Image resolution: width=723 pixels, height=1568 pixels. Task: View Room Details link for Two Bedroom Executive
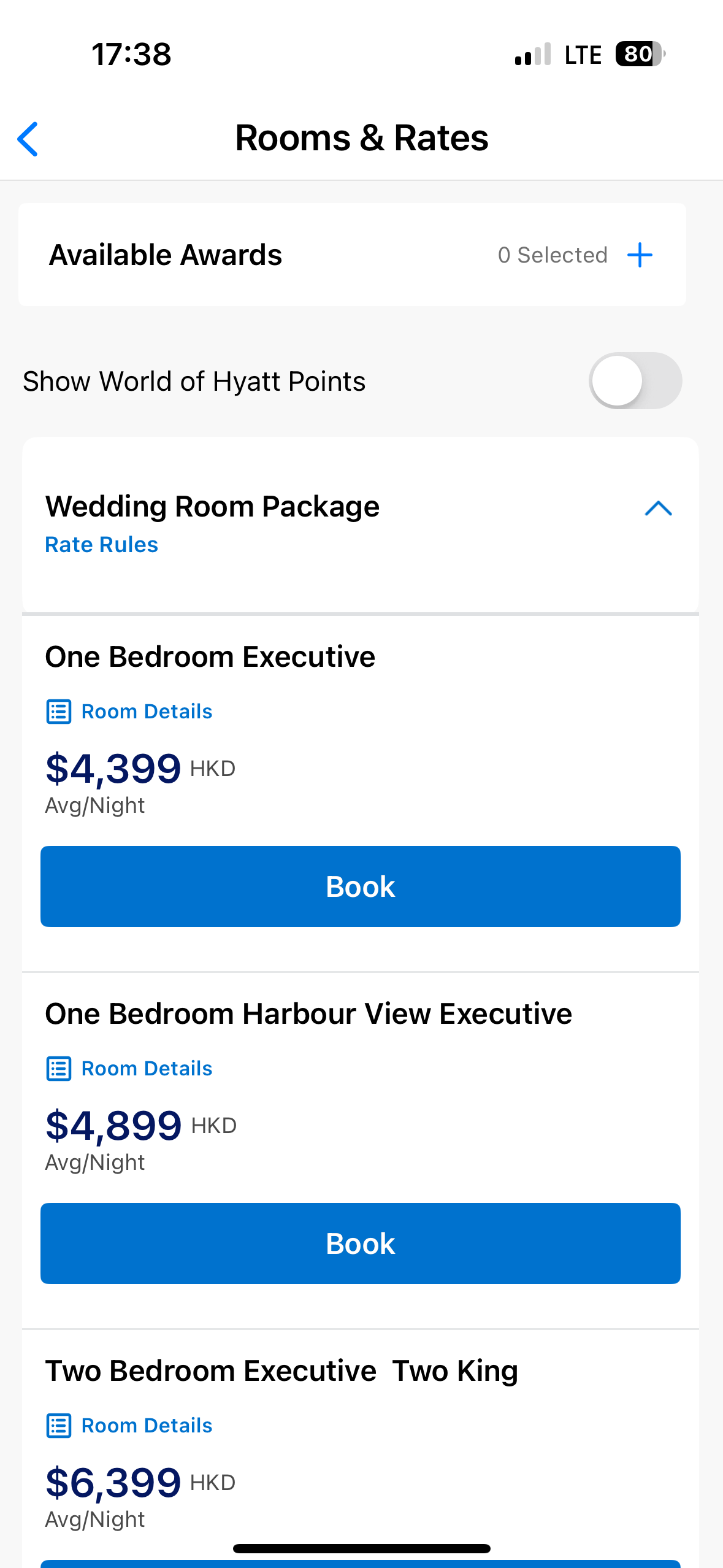point(147,1426)
